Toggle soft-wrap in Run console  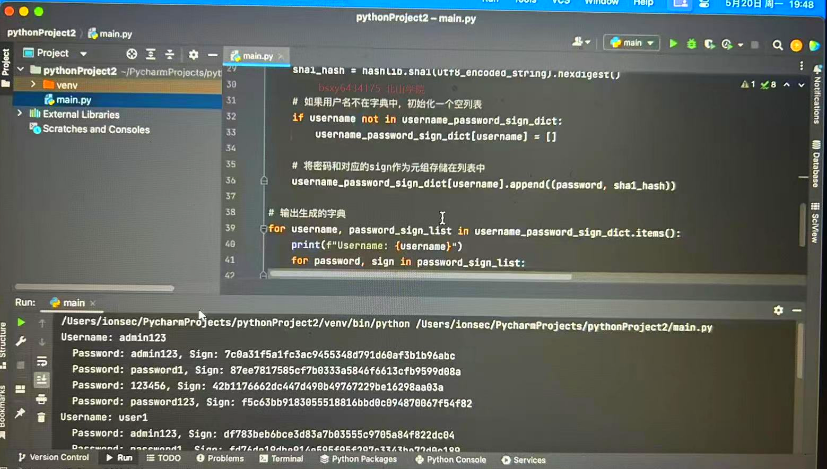[x=41, y=361]
